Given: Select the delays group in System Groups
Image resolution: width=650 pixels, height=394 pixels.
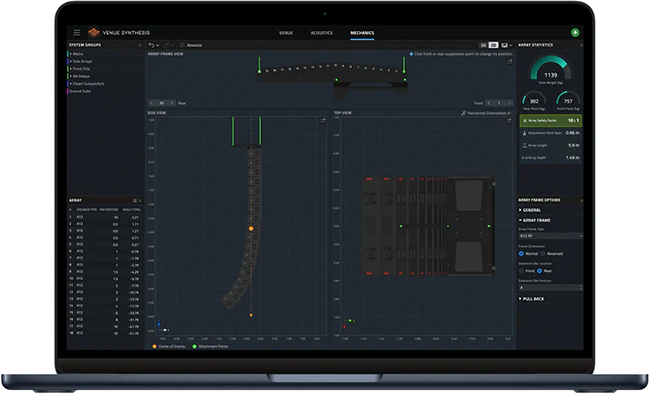Looking at the screenshot, I should [81, 76].
